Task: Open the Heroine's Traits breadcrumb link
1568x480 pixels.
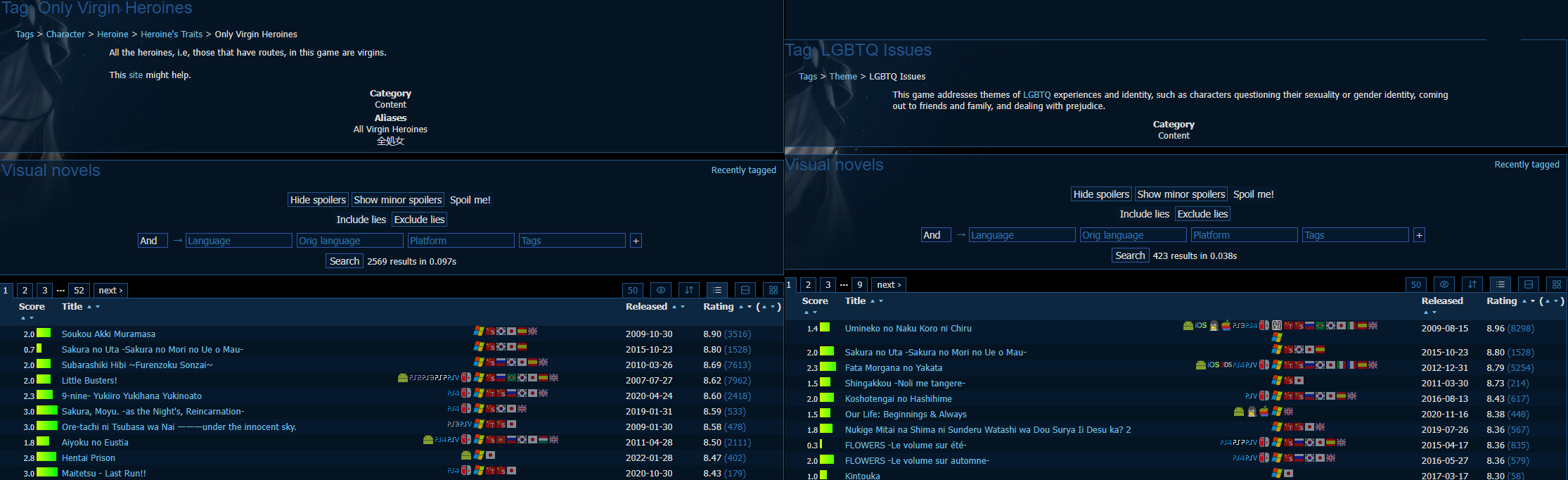Action: pyautogui.click(x=172, y=34)
